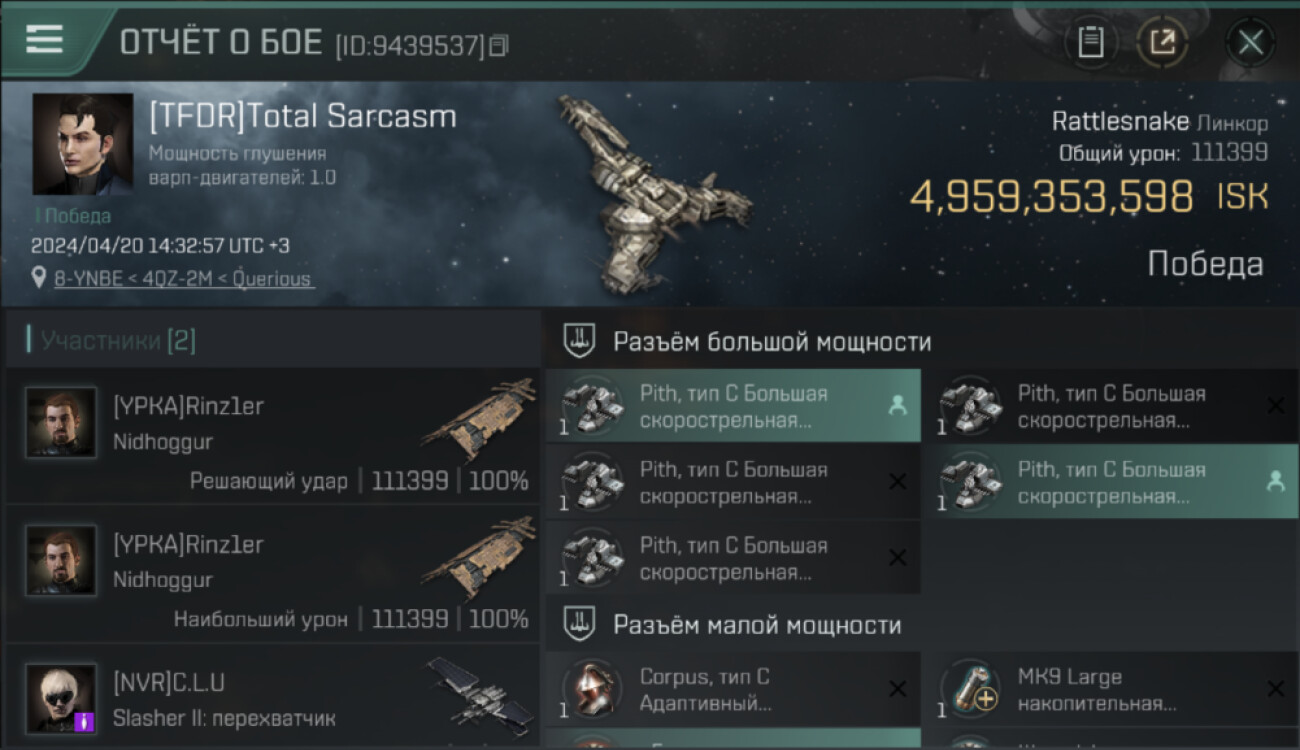This screenshot has width=1300, height=750.
Task: Copy the battle report ID icon
Action: [498, 45]
